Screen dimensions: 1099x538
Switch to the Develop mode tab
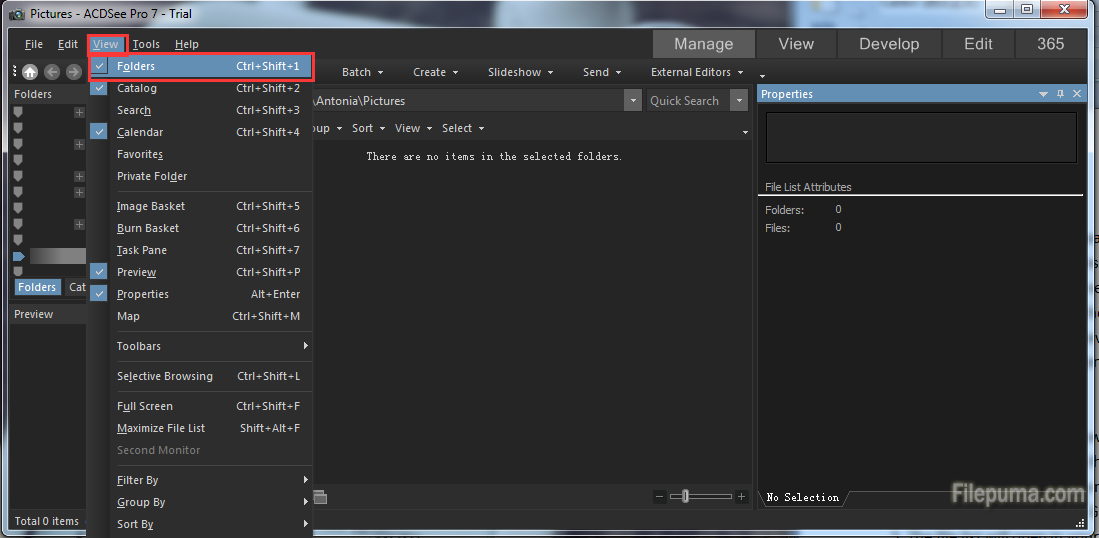889,44
